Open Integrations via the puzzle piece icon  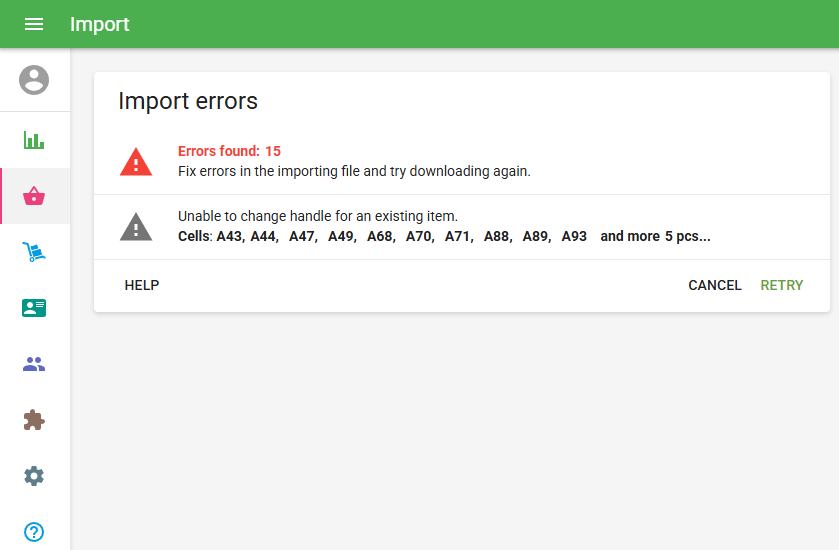(34, 420)
